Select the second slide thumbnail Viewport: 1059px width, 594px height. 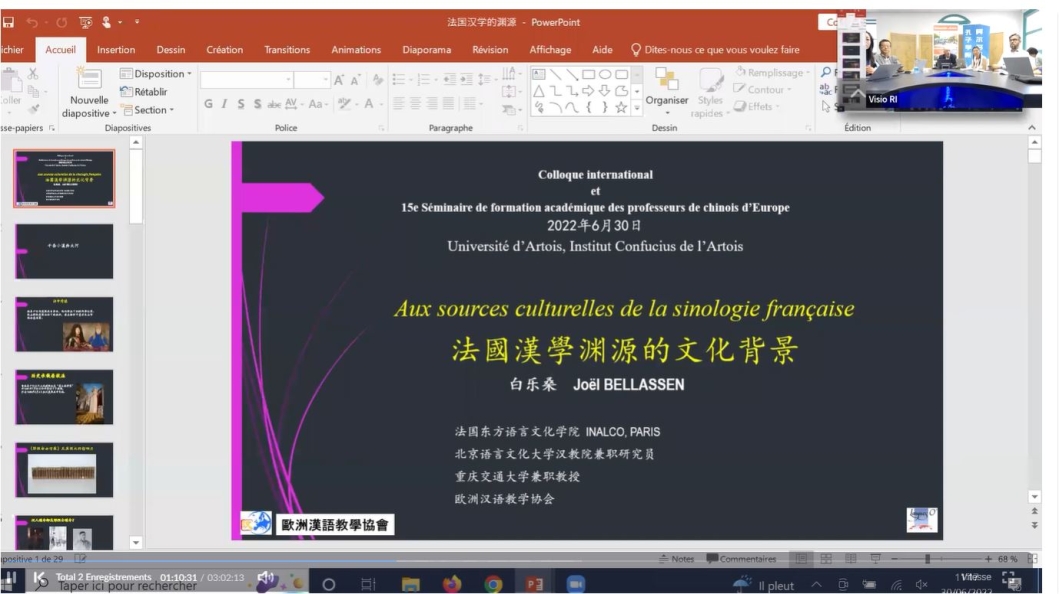[x=64, y=251]
